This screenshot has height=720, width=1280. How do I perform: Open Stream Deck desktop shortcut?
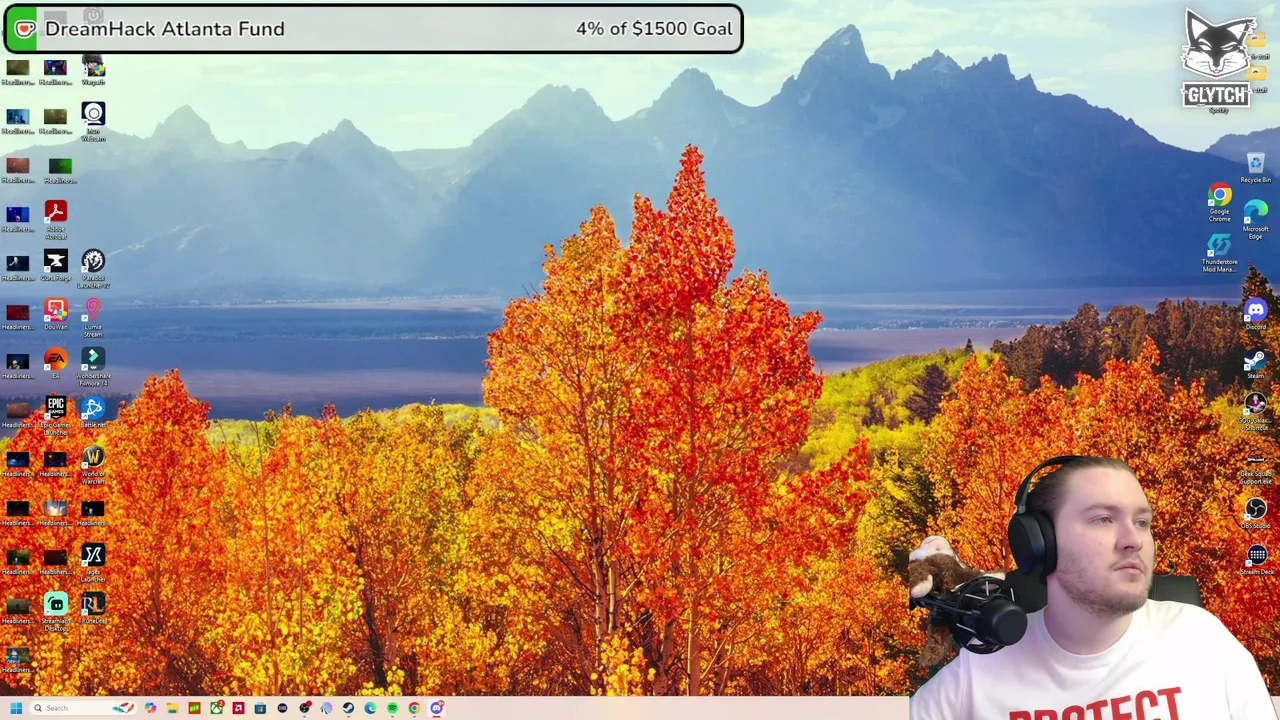(x=1256, y=561)
